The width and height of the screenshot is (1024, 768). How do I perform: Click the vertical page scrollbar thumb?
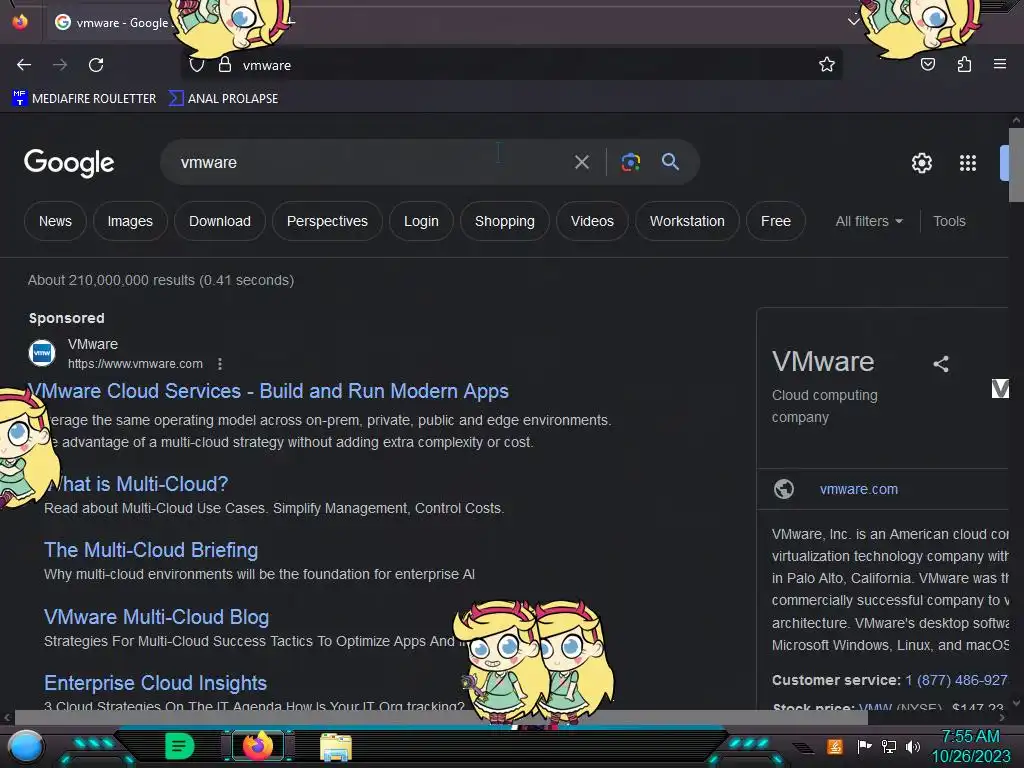click(1016, 165)
